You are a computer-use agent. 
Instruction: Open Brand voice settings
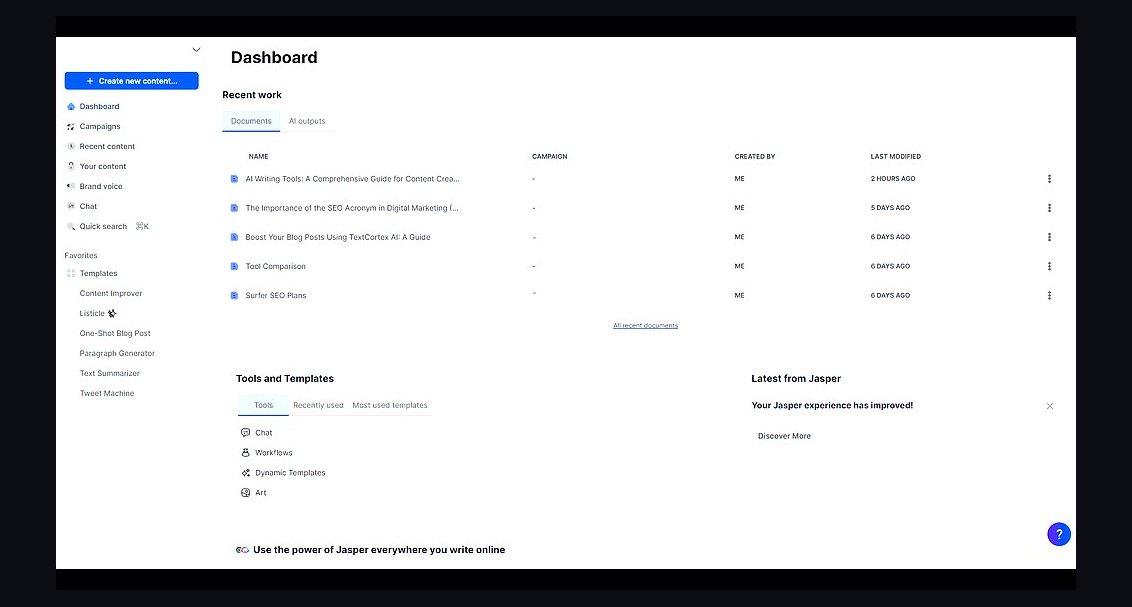tap(100, 186)
